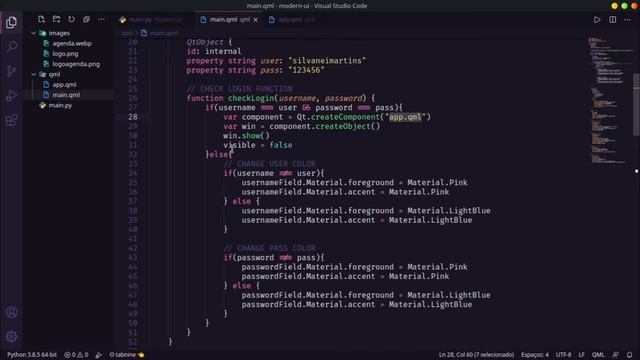Viewport: 640px width, 360px height.
Task: Click tabnine status bar entry
Action: [127, 355]
